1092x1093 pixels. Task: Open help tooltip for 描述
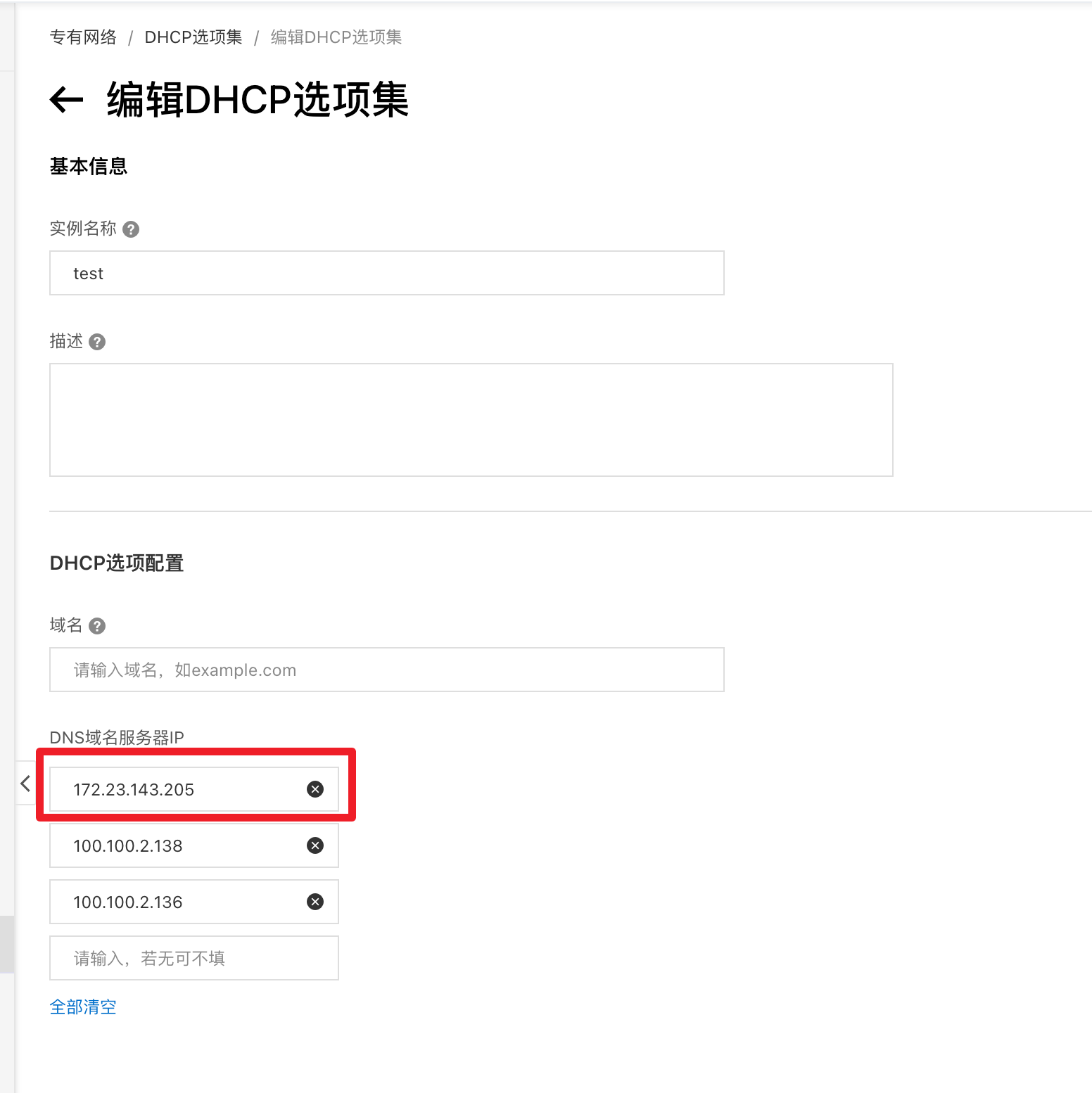(x=97, y=342)
